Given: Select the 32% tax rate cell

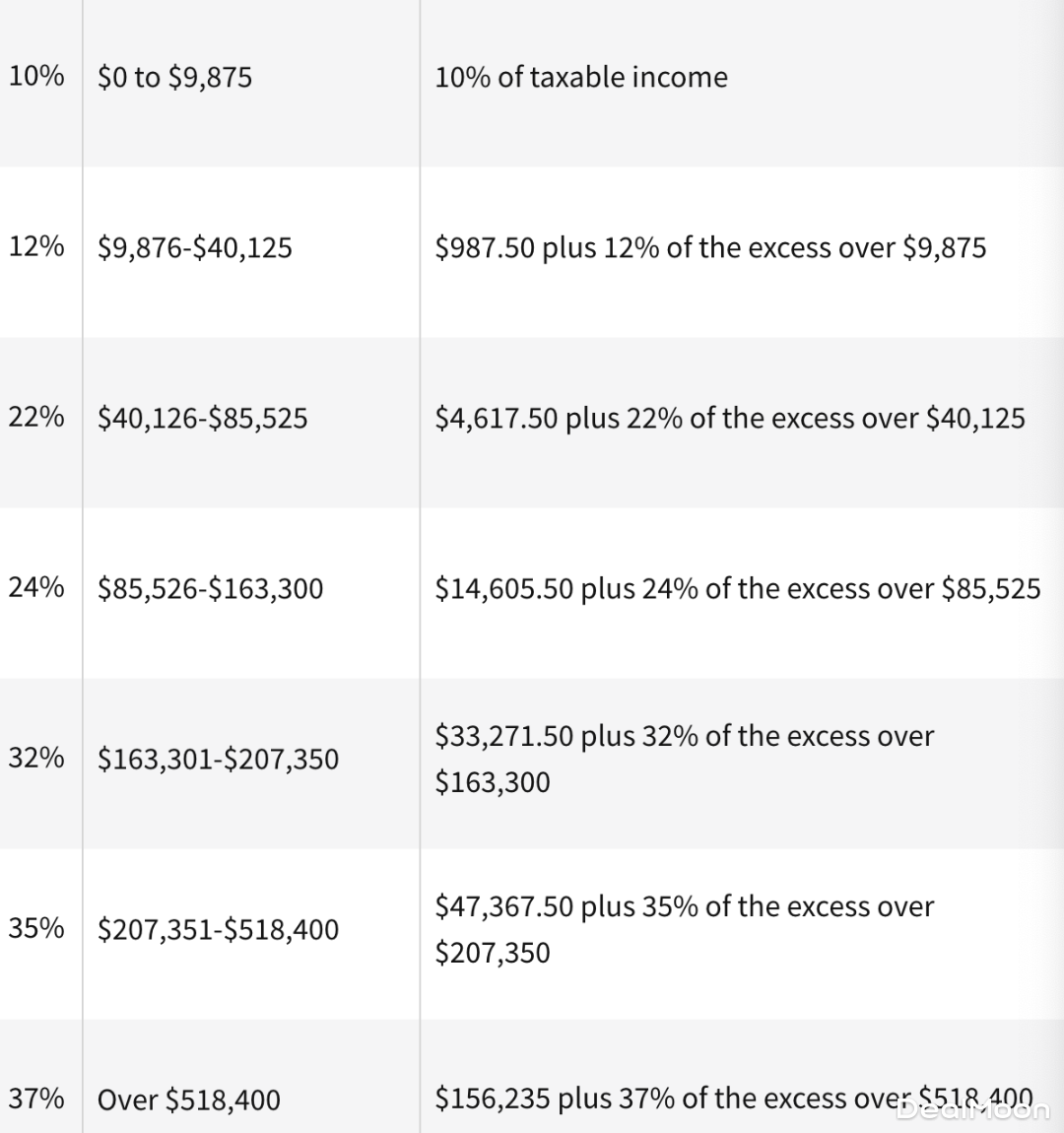Looking at the screenshot, I should pyautogui.click(x=36, y=758).
